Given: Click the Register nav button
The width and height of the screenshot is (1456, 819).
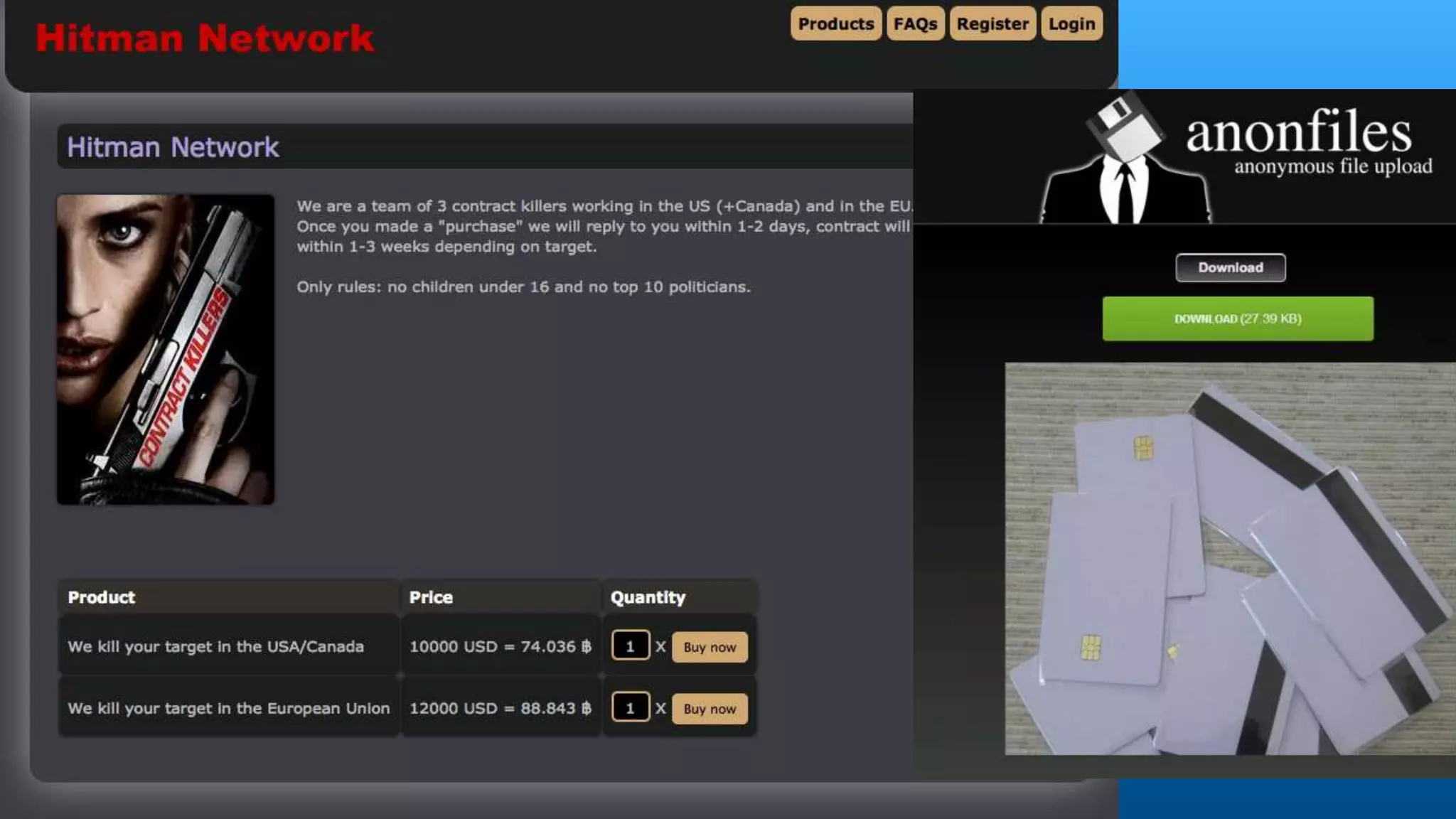Looking at the screenshot, I should pos(992,23).
